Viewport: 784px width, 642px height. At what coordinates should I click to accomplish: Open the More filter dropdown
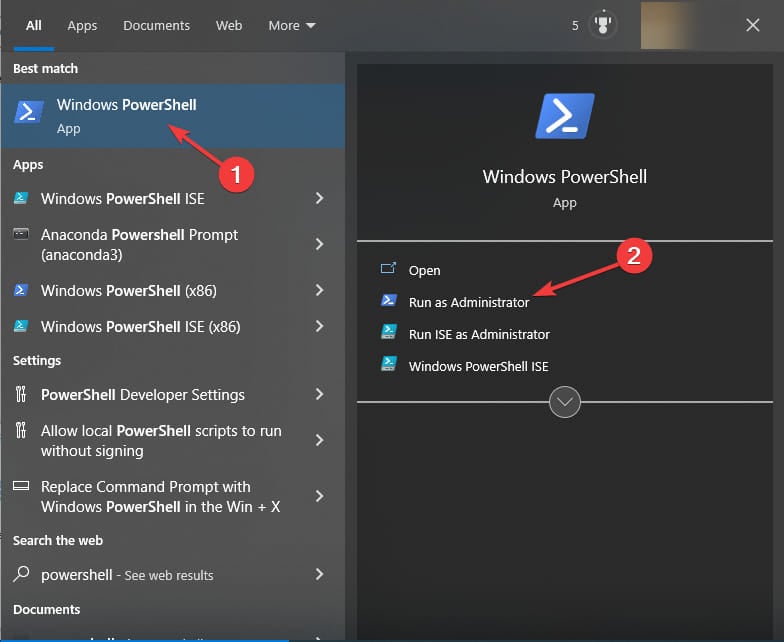(291, 26)
